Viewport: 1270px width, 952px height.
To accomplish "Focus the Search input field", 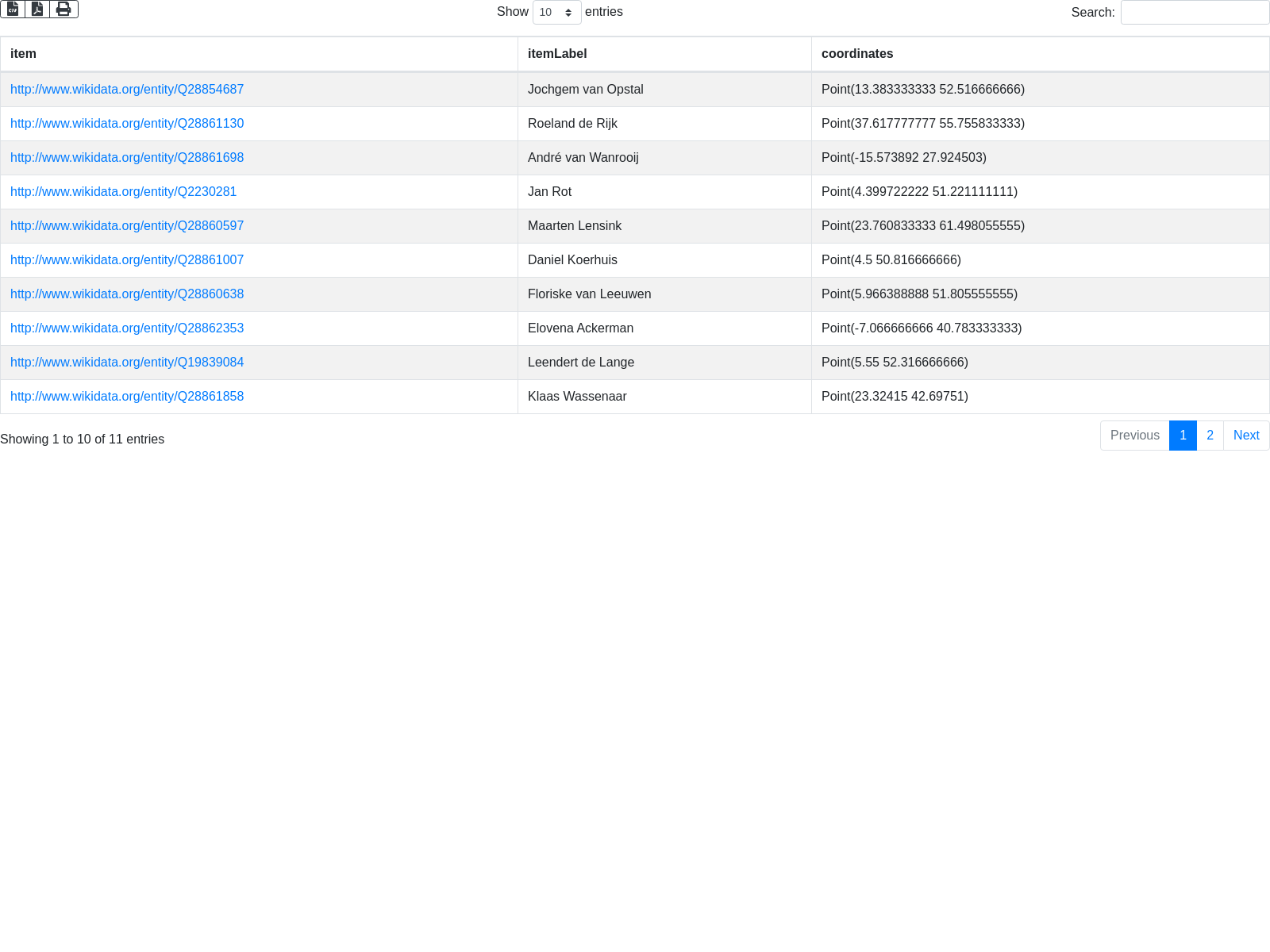I will (x=1194, y=13).
